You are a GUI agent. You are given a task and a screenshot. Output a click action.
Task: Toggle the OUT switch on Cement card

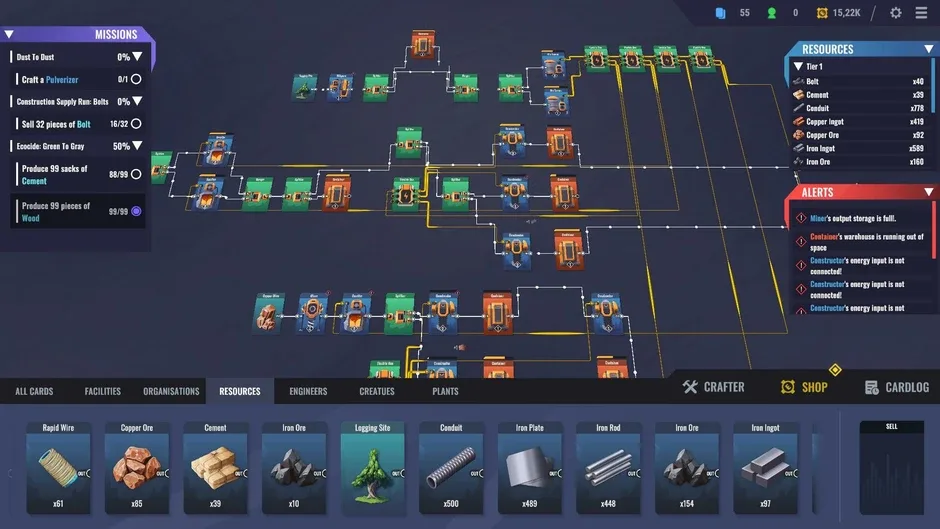242,473
